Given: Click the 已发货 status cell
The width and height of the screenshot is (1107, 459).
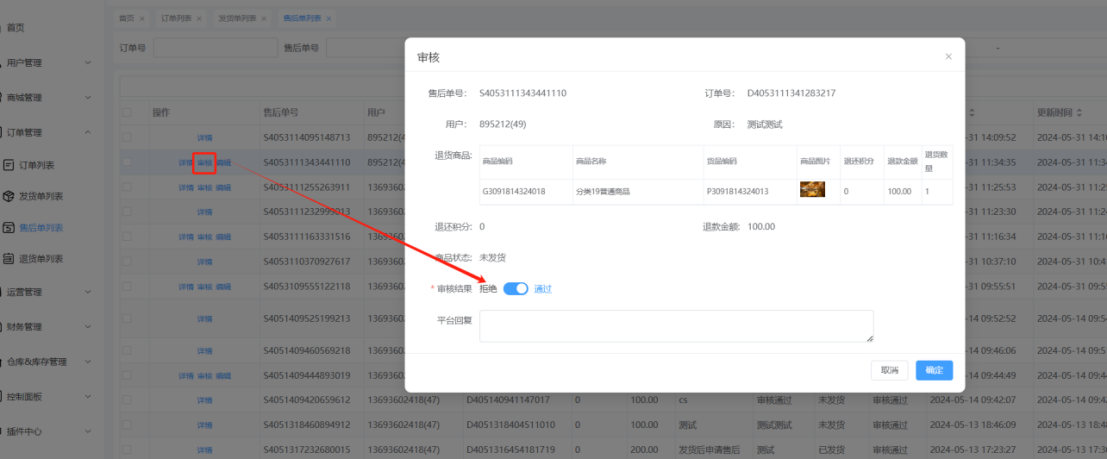Looking at the screenshot, I should point(830,450).
